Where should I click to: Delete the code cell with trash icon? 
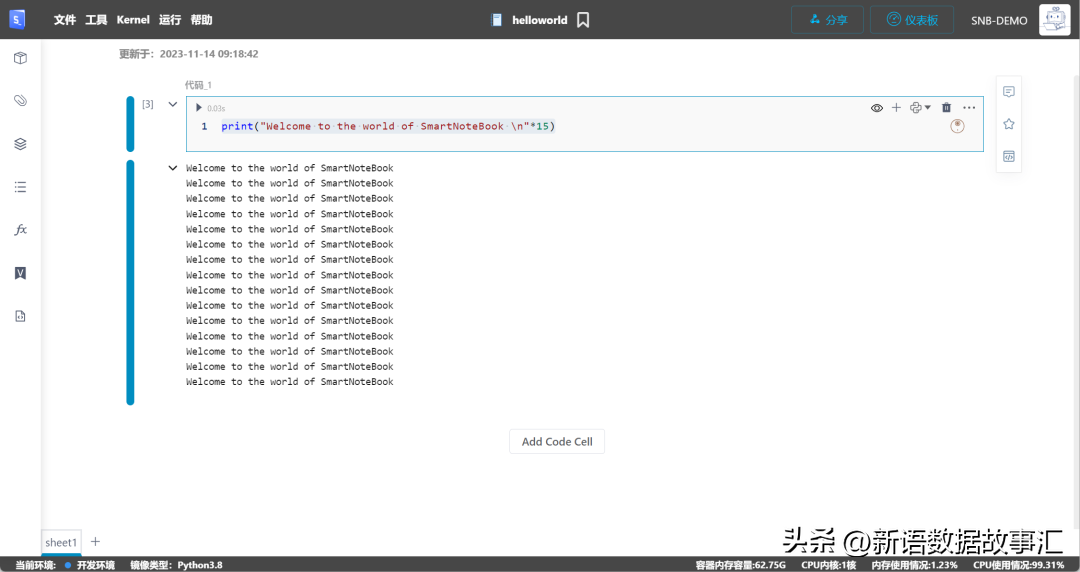pyautogui.click(x=946, y=108)
